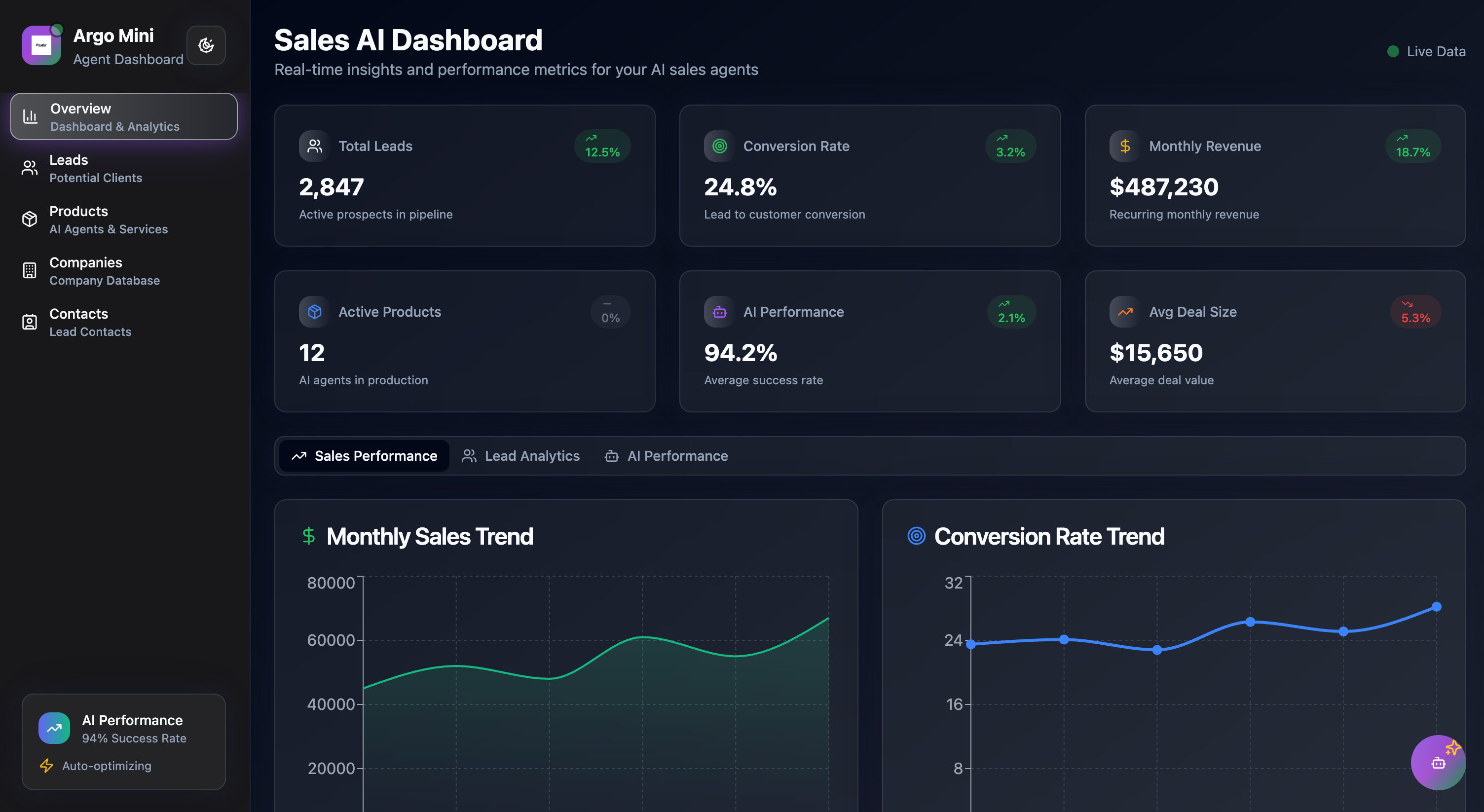Select the Products cube icon
This screenshot has height=812, width=1484.
(30, 219)
